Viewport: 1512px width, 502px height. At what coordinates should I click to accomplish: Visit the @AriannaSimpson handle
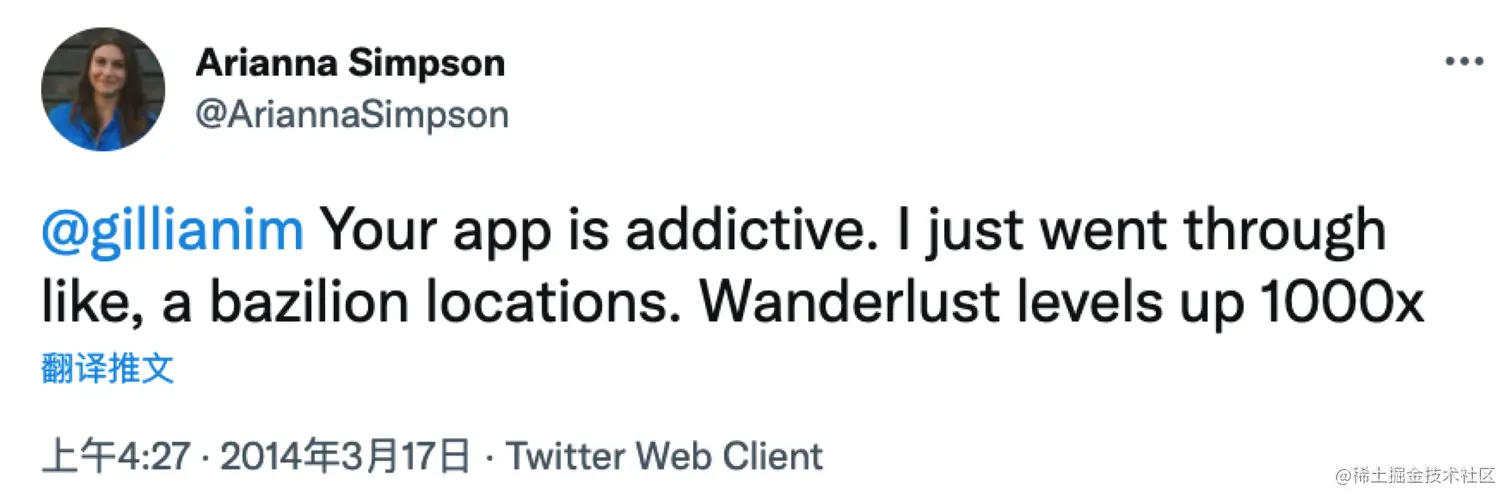(x=352, y=115)
